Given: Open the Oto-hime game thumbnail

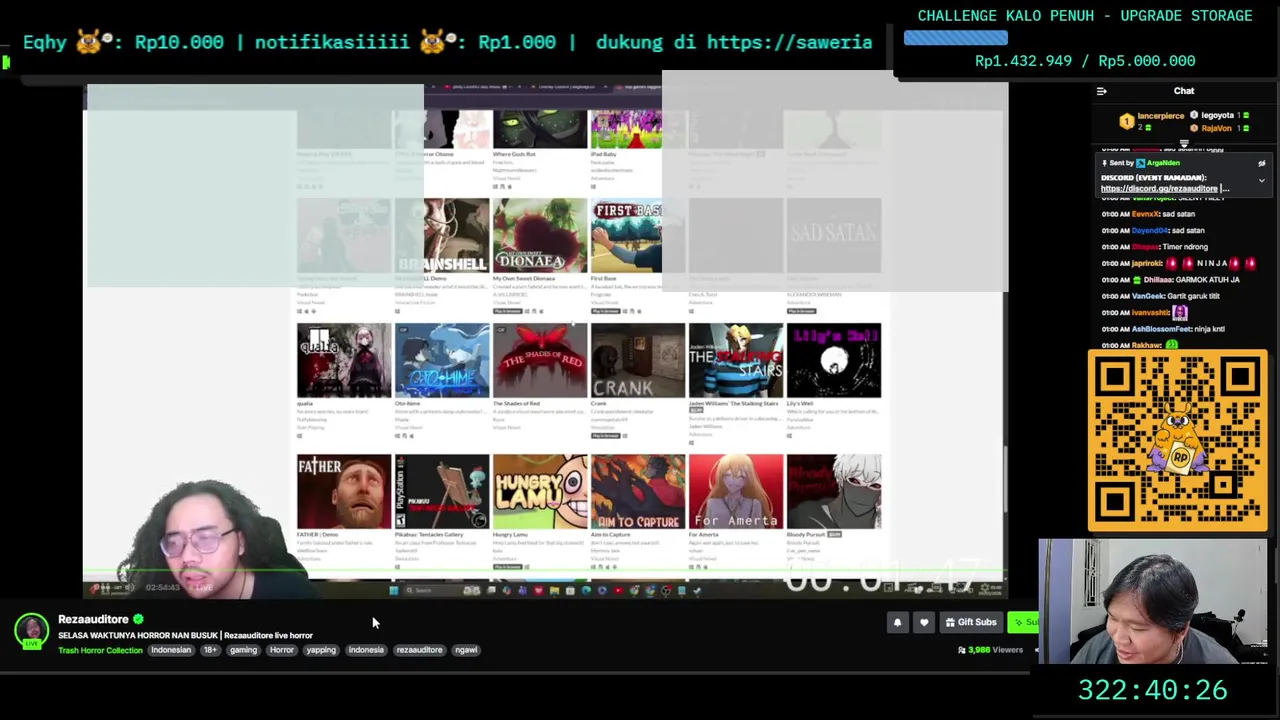Looking at the screenshot, I should (441, 360).
